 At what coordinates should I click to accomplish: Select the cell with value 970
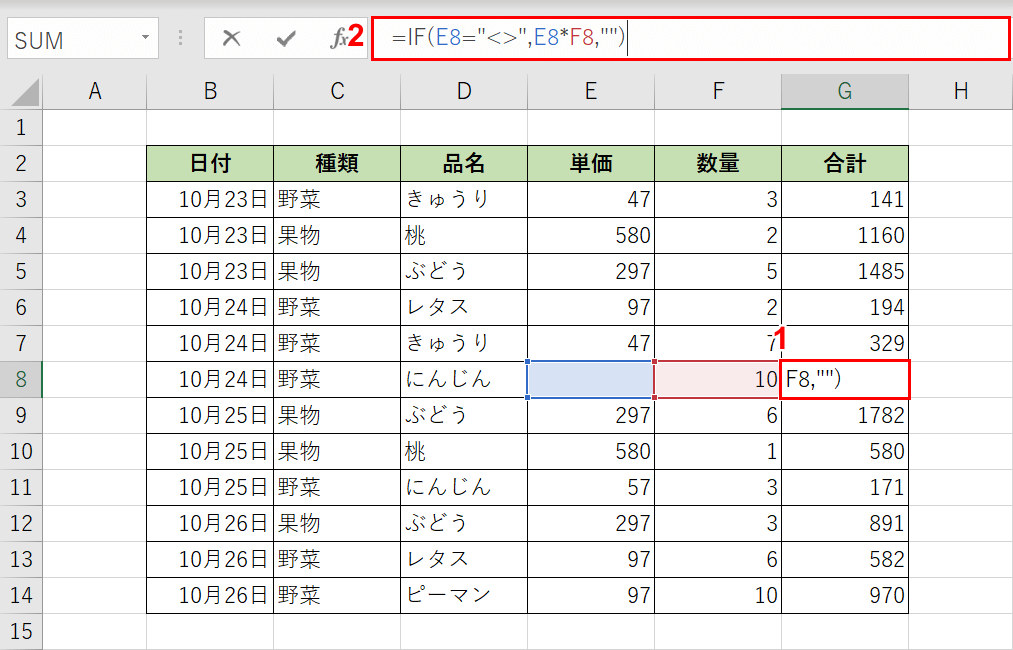(844, 594)
